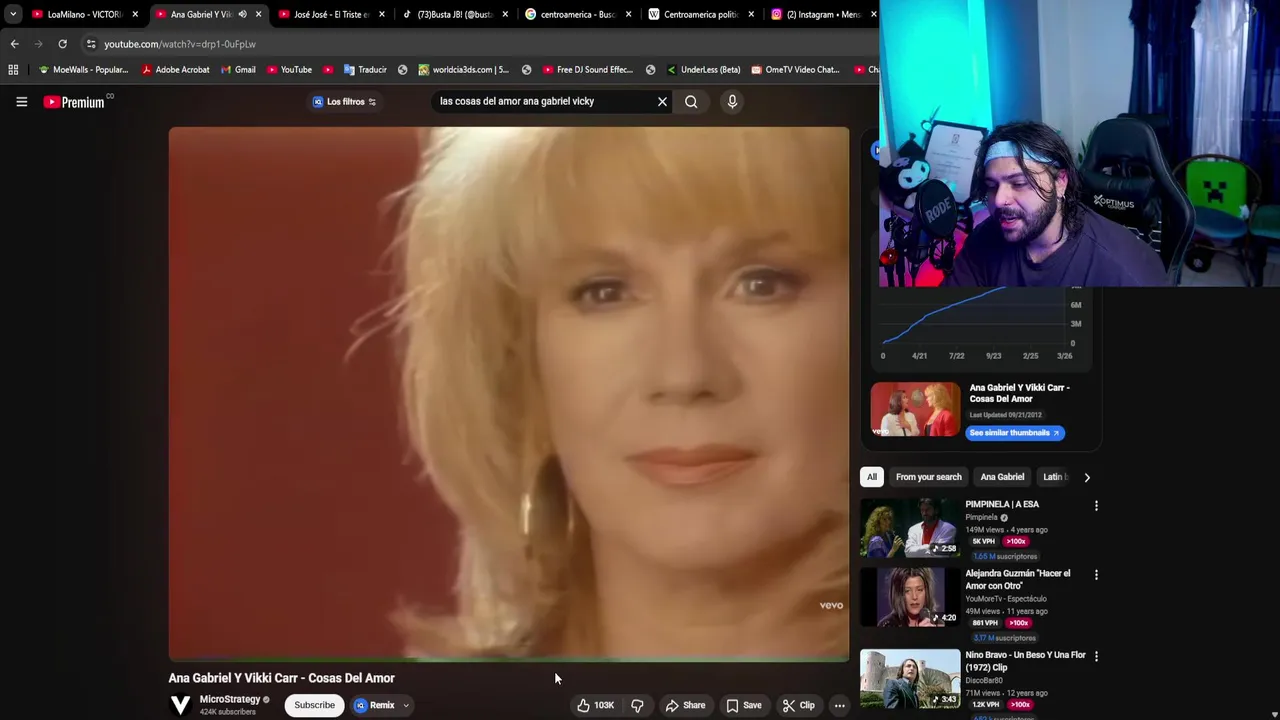
Task: Open Gmail bookmark
Action: click(238, 70)
